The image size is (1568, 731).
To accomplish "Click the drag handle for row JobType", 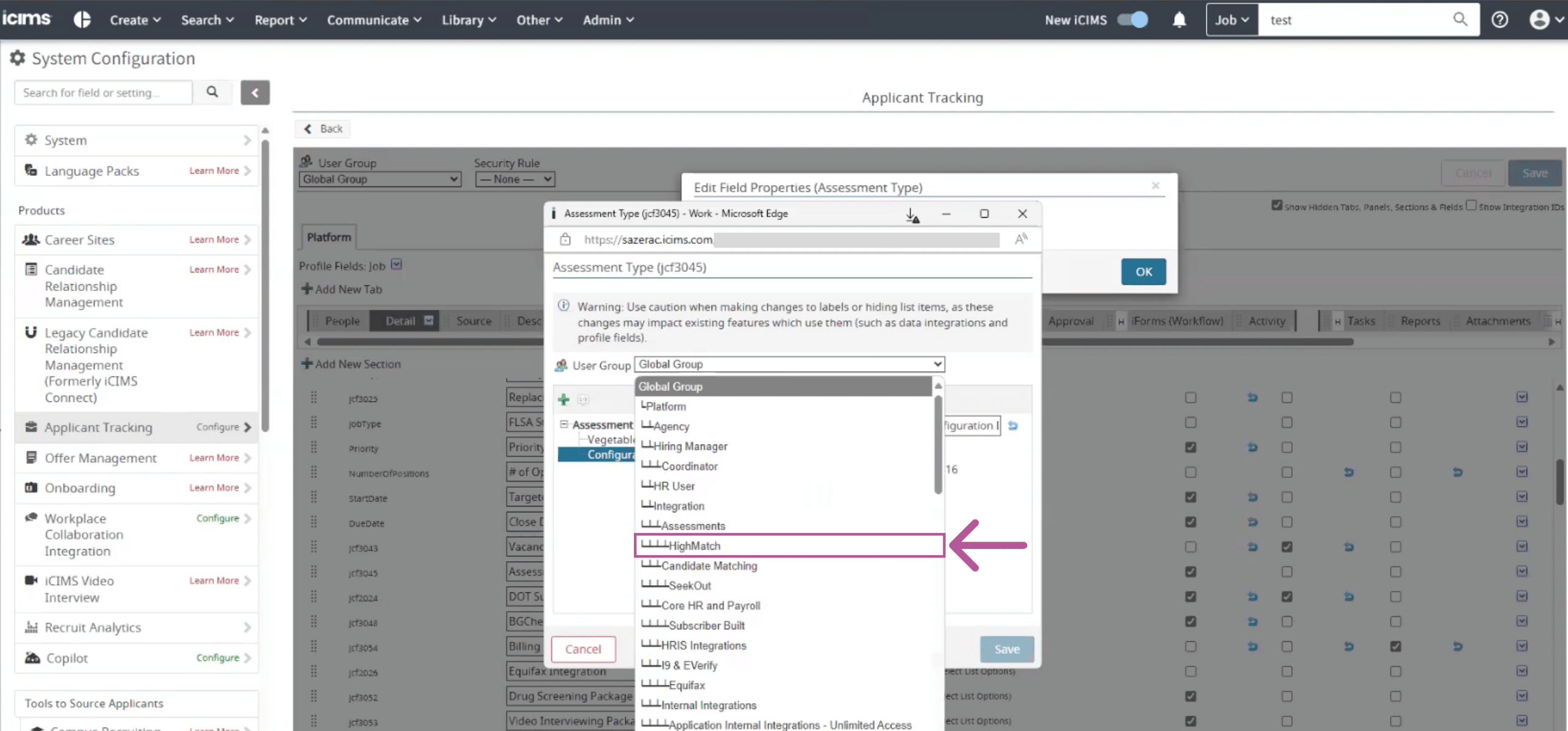I will (314, 423).
